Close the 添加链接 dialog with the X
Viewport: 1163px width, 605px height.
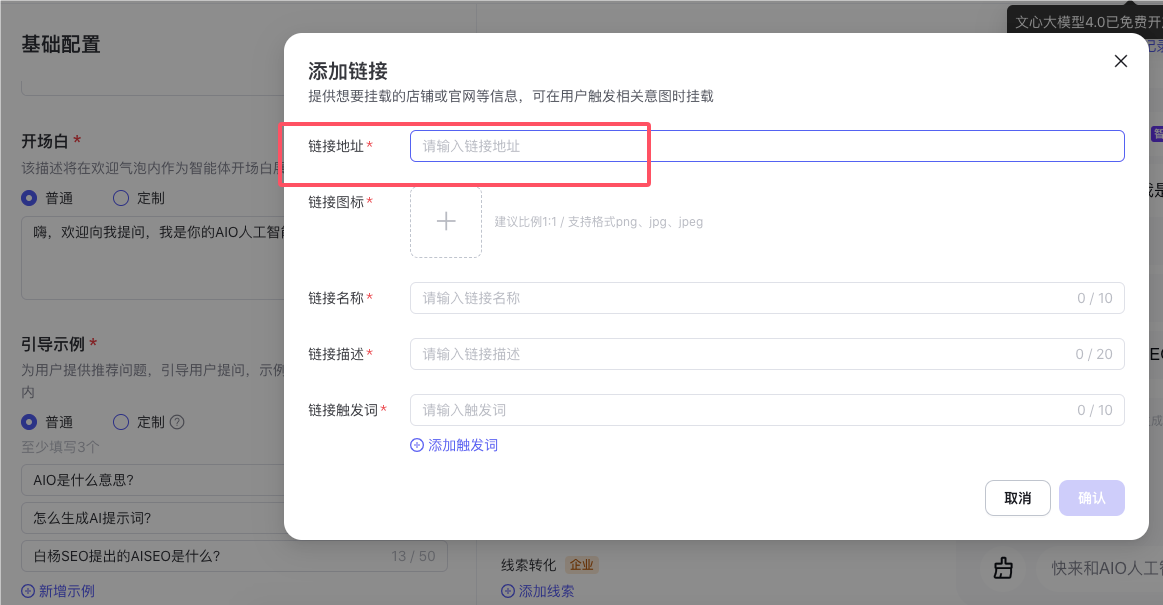coord(1121,61)
